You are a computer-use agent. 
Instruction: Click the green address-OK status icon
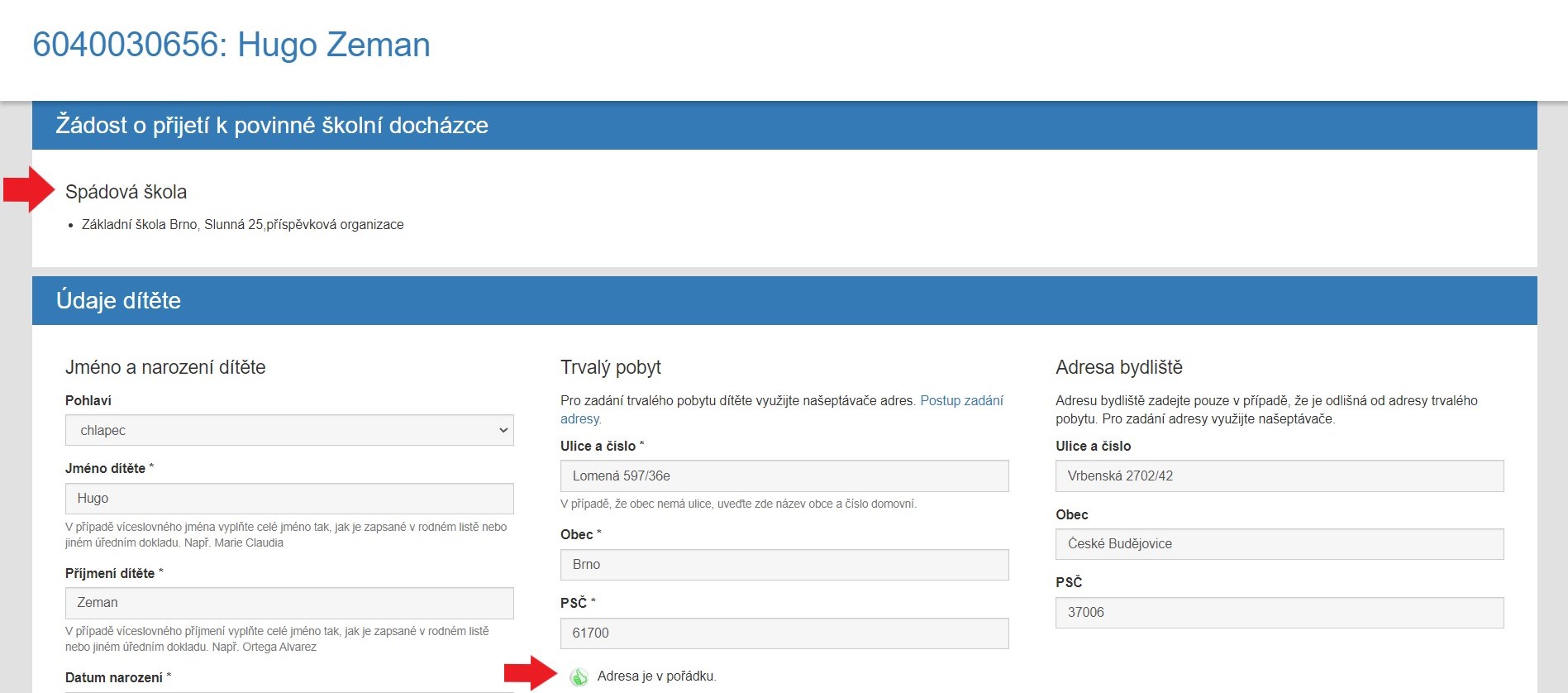pos(579,676)
